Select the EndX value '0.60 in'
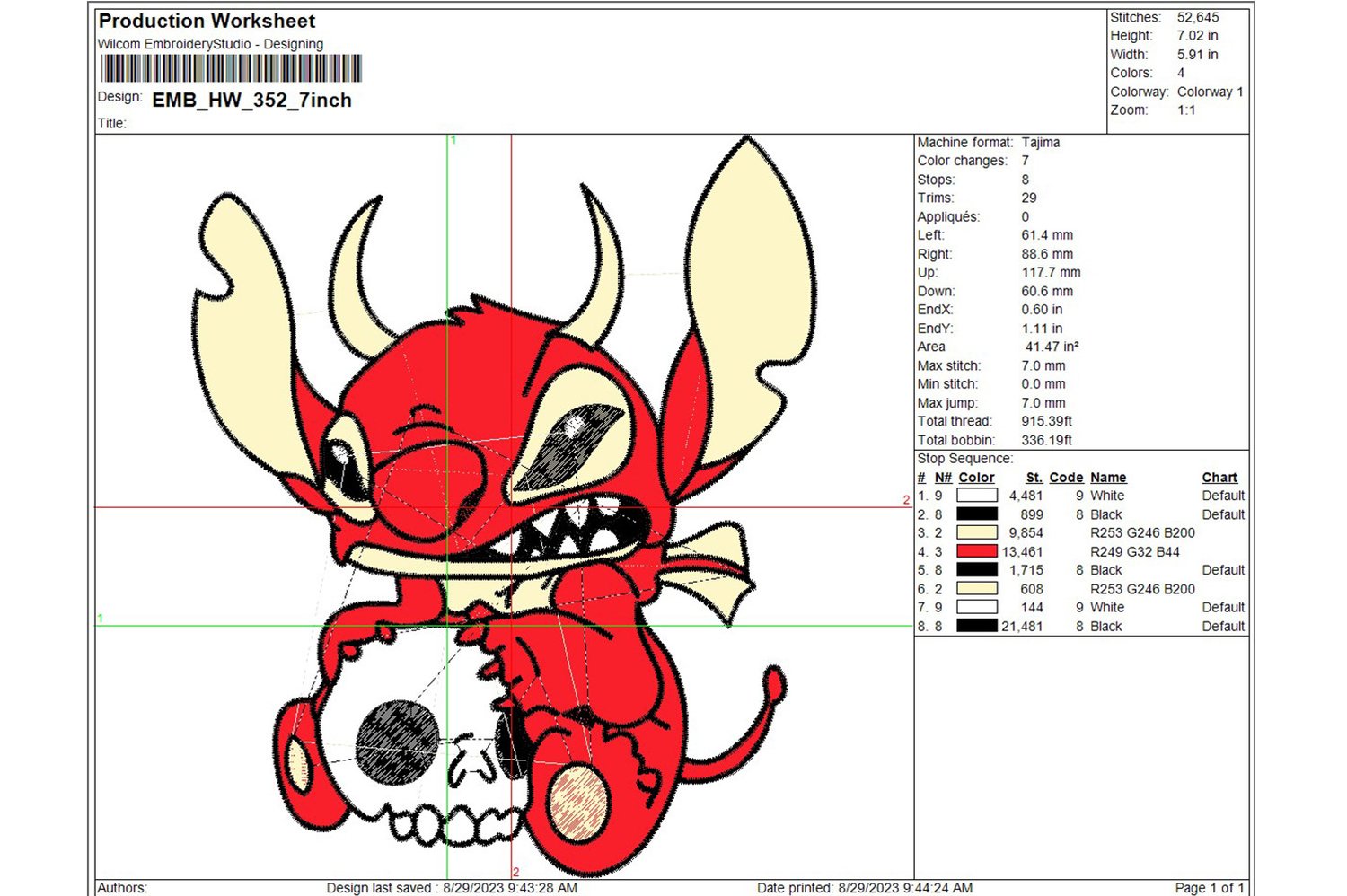This screenshot has width=1347, height=896. (x=1043, y=310)
